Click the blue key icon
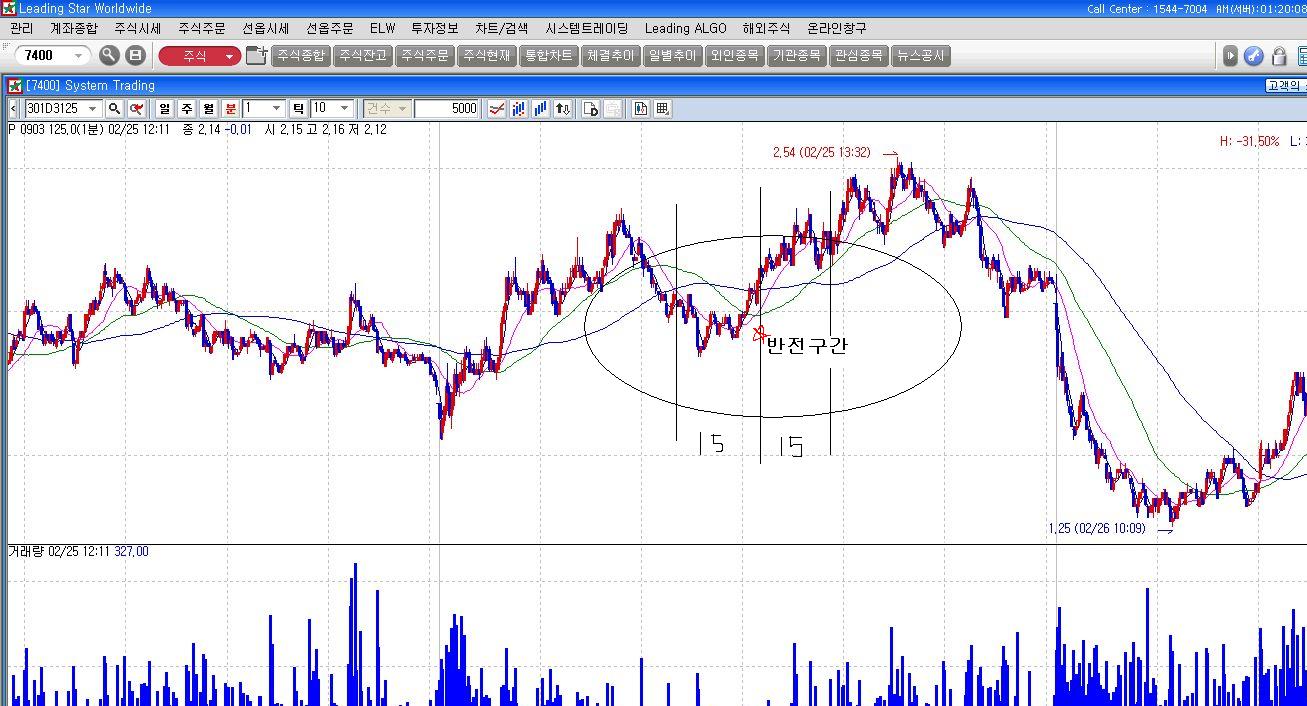 (1253, 56)
